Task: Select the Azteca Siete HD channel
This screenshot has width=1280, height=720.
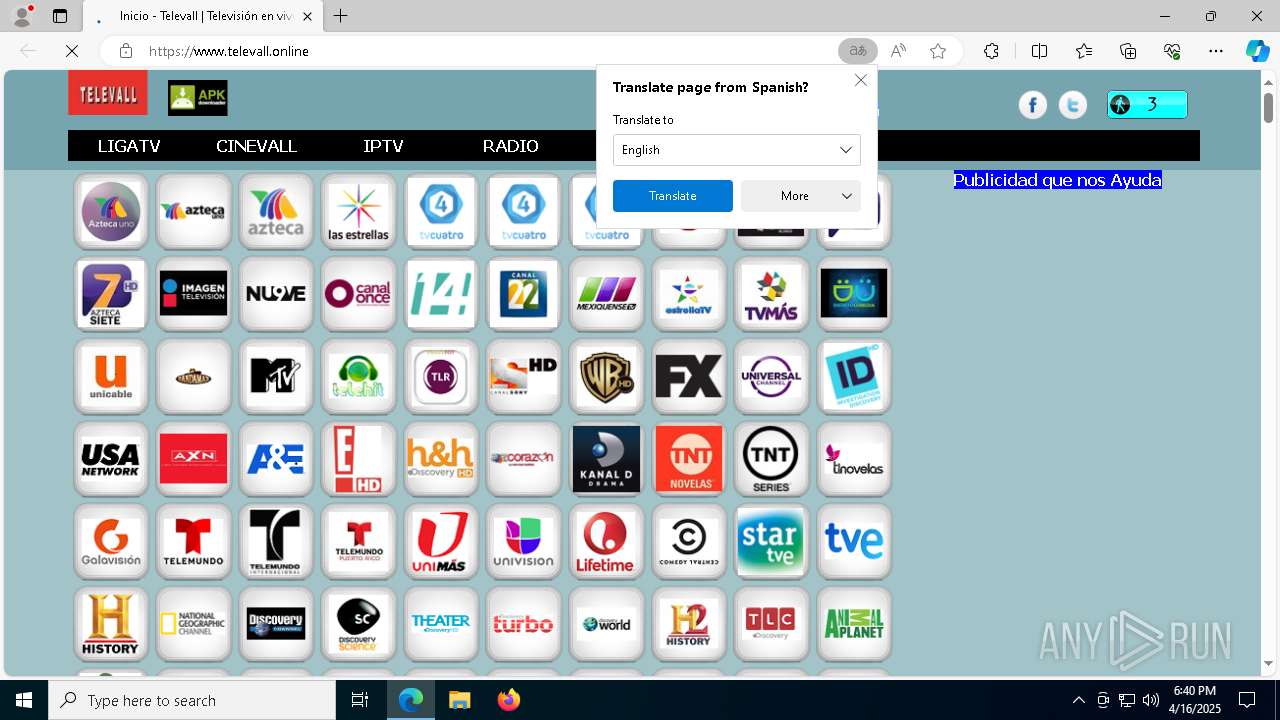Action: click(111, 294)
